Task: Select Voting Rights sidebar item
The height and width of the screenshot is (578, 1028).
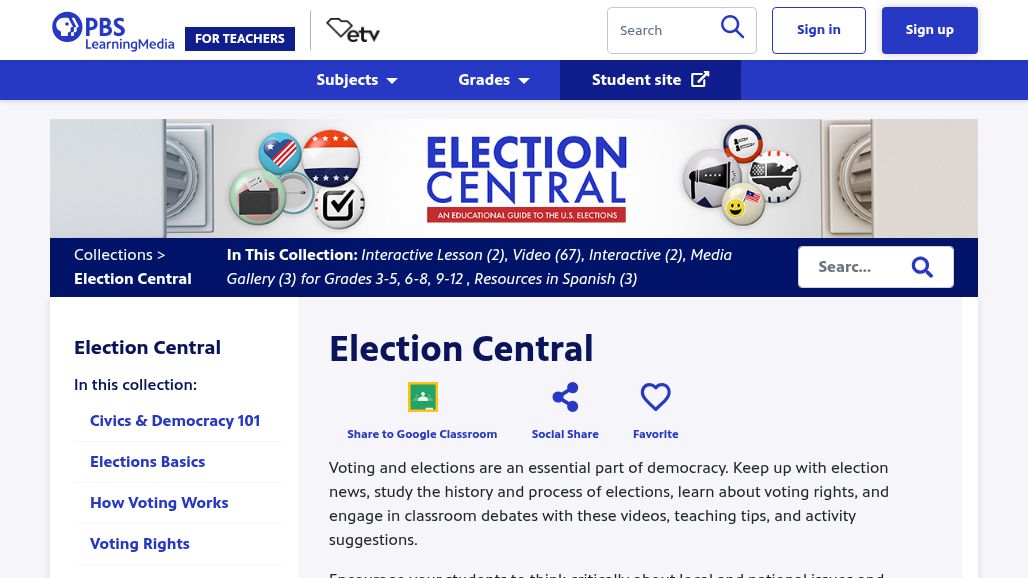Action: 140,544
